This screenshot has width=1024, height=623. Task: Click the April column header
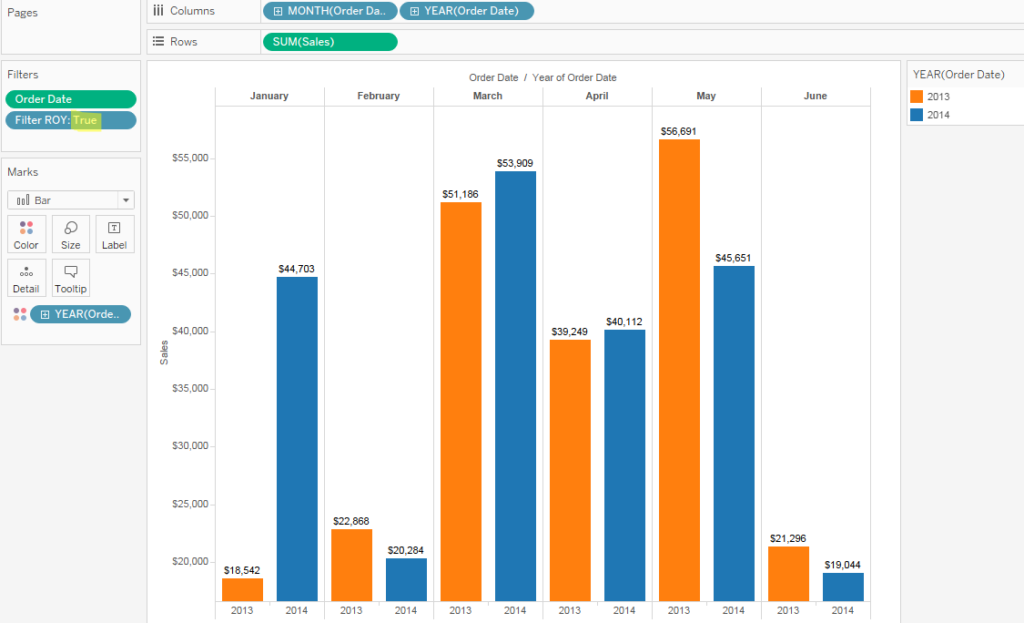tap(597, 96)
